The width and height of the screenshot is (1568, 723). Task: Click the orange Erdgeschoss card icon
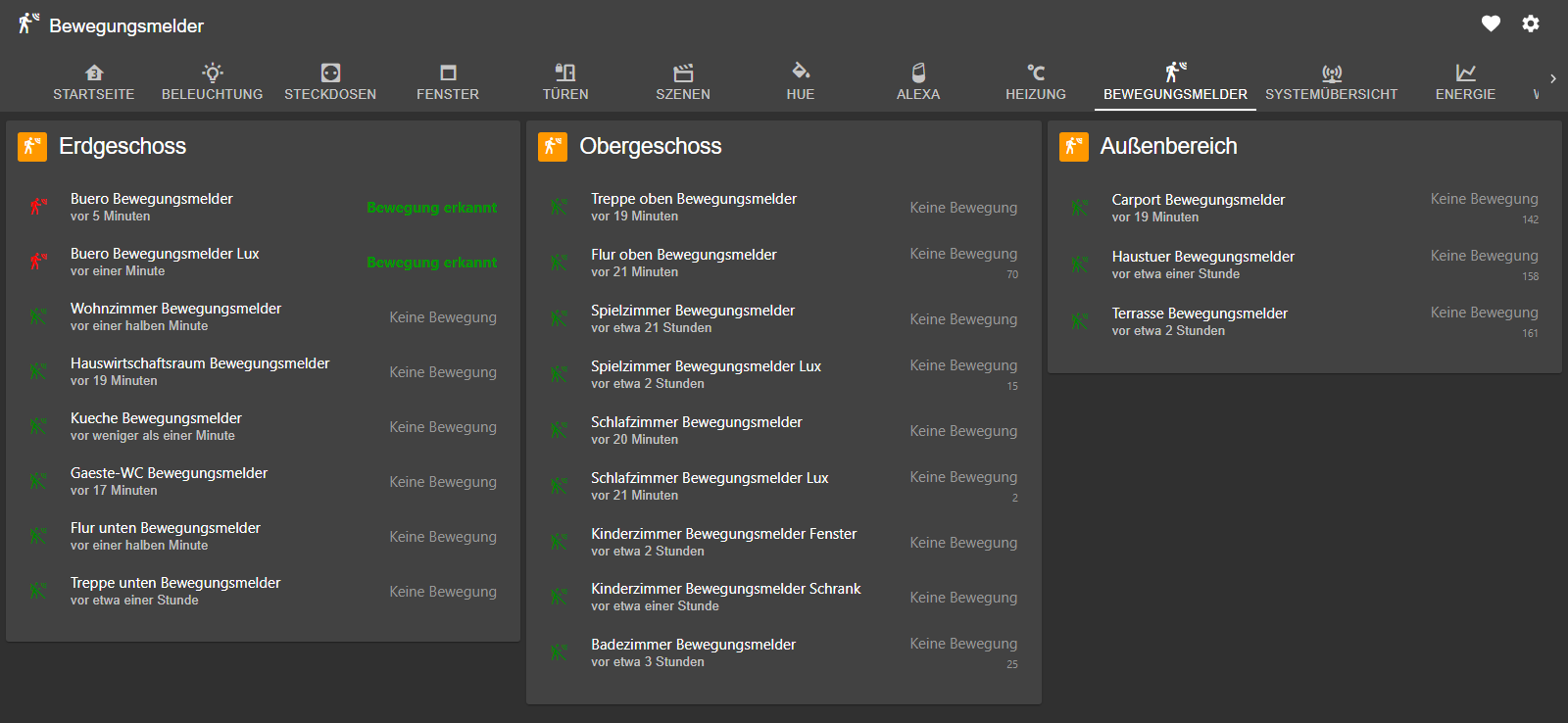(x=32, y=147)
